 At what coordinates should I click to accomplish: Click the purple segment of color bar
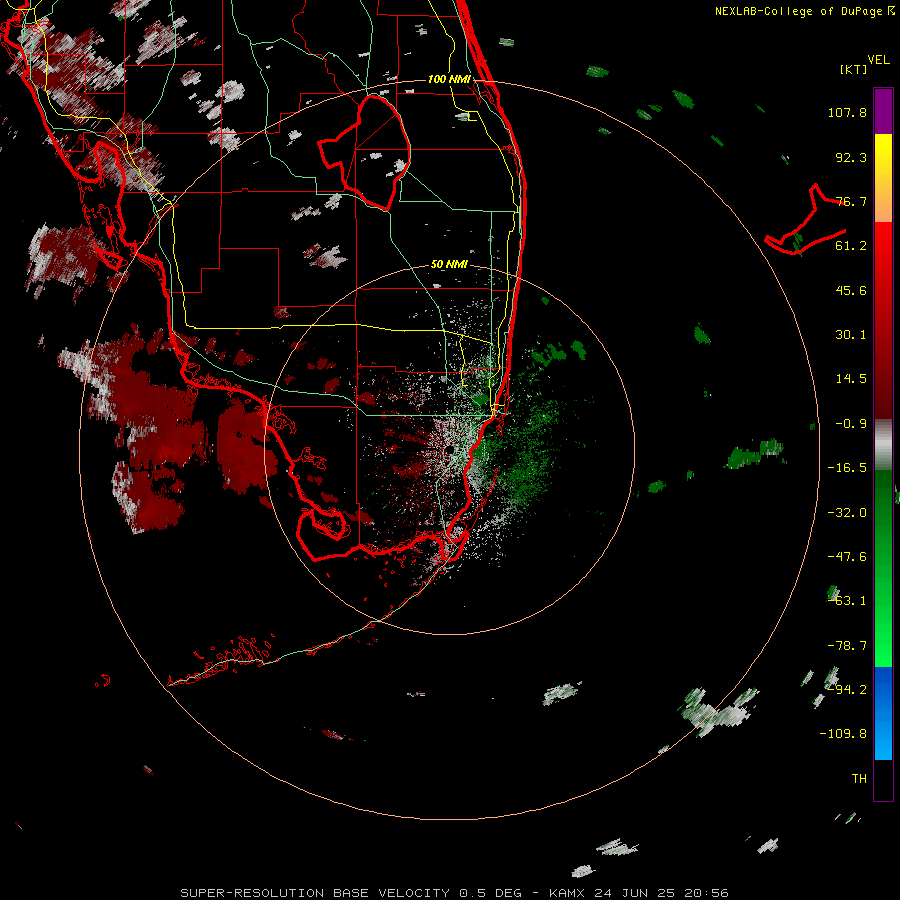tap(883, 111)
